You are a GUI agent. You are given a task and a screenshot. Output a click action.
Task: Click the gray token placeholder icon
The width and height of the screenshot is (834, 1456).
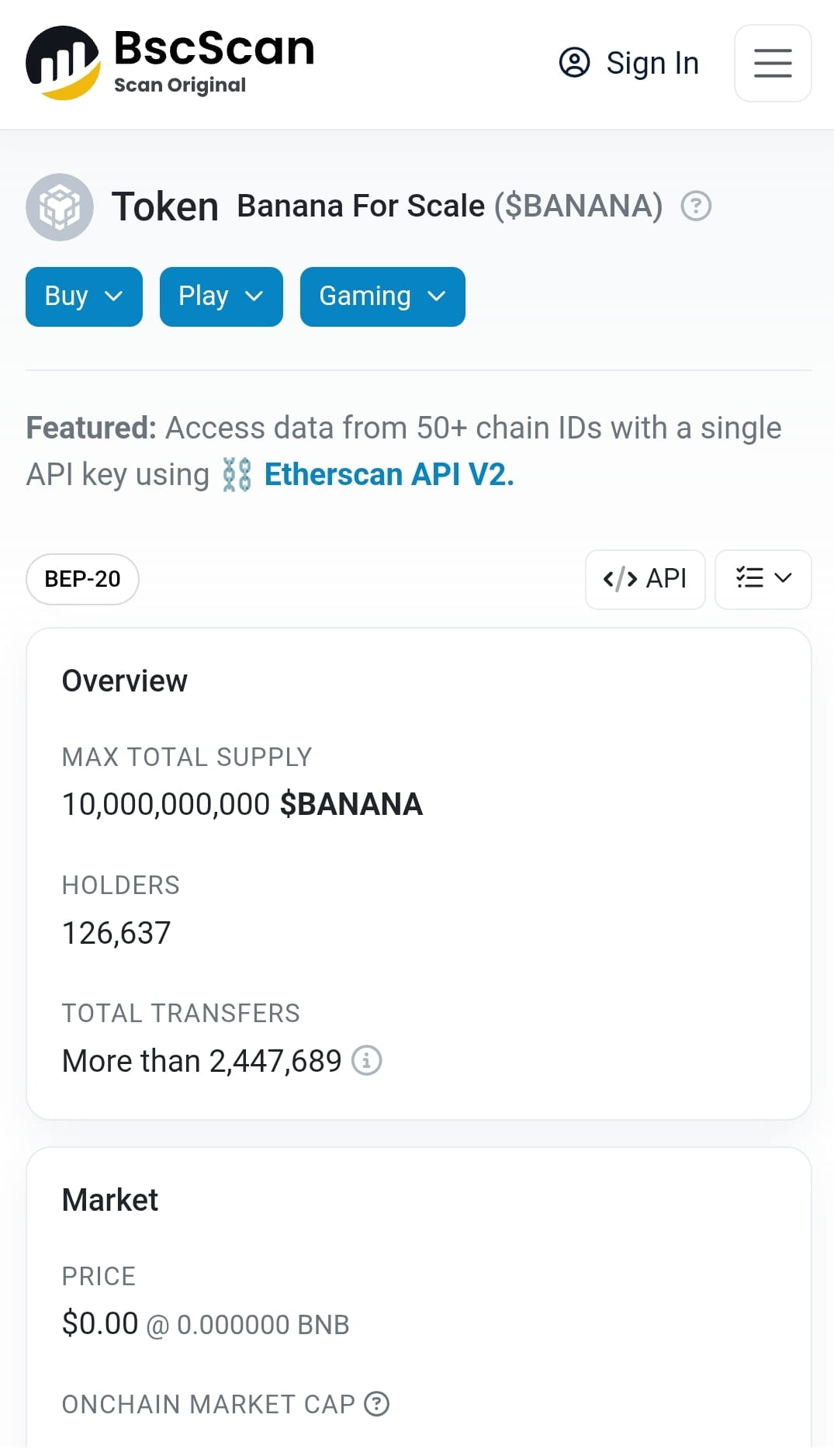point(60,207)
